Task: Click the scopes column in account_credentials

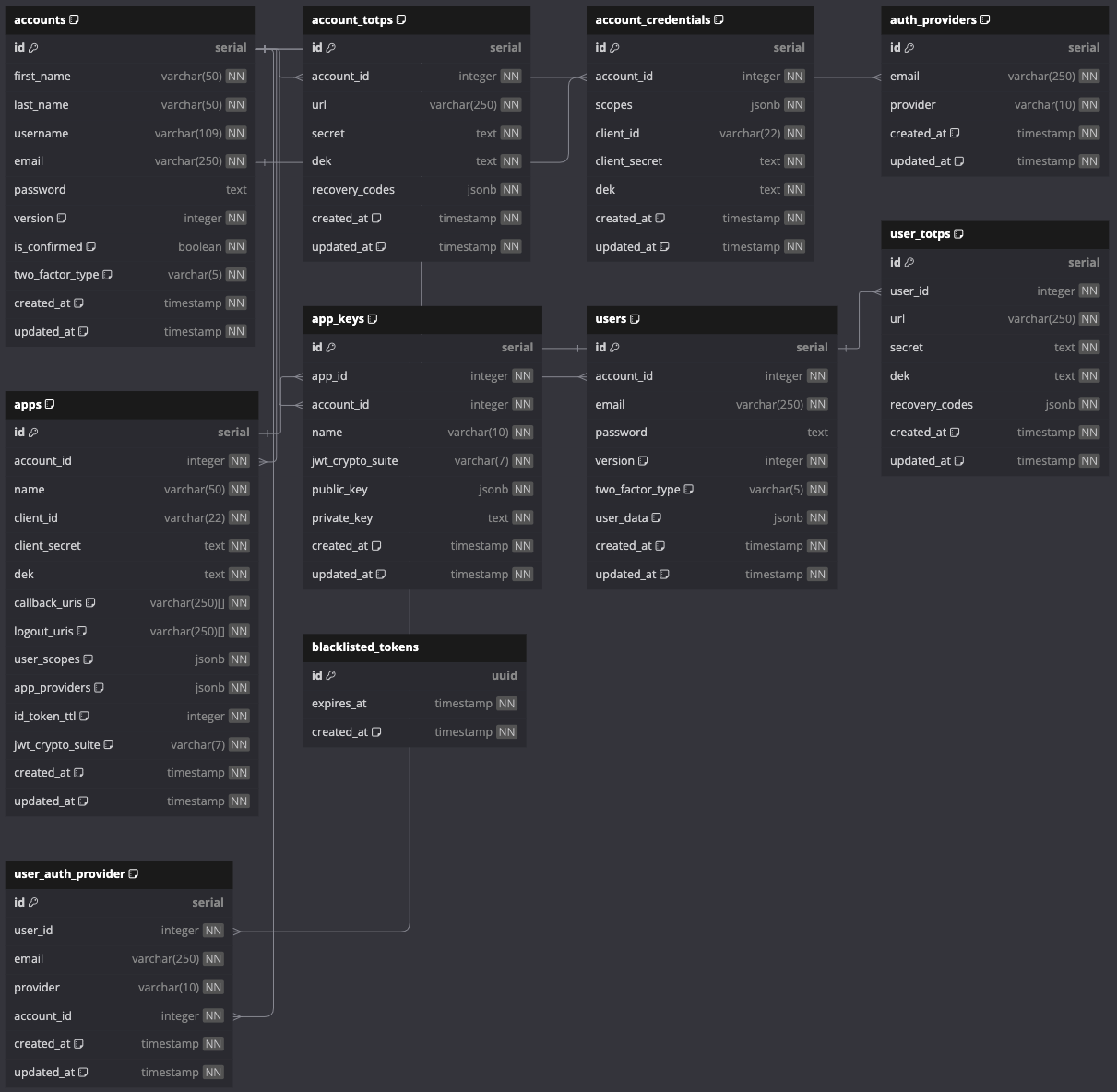Action: 700,105
